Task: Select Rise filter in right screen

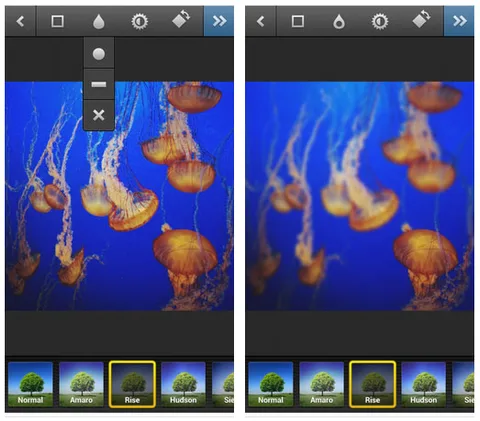Action: pos(373,384)
